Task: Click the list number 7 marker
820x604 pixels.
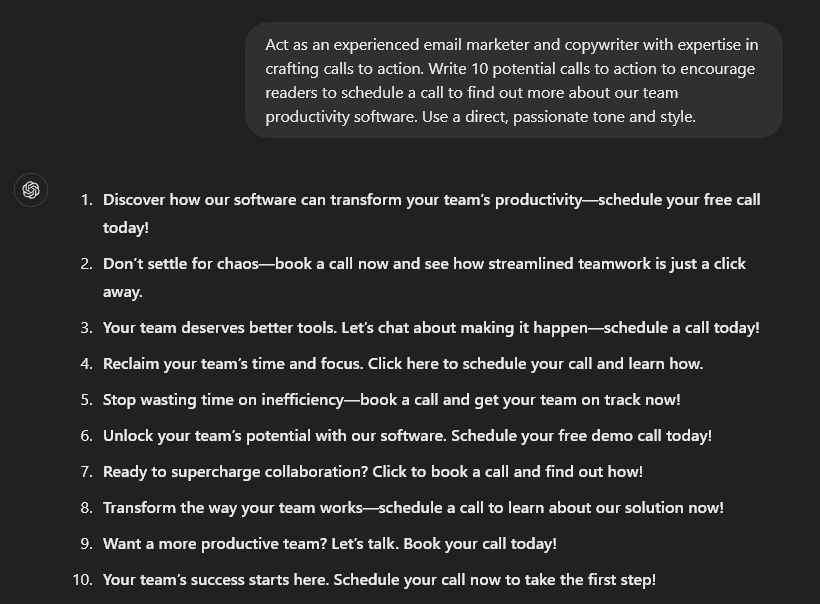Action: point(86,472)
